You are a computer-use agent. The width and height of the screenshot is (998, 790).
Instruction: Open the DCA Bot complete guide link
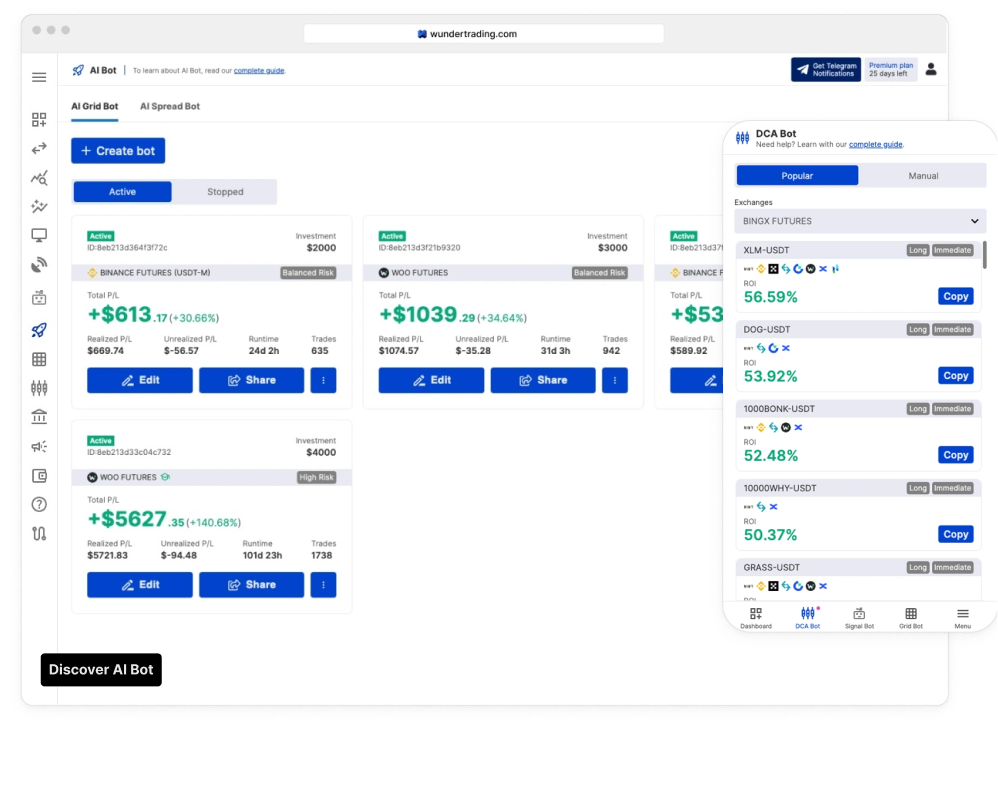point(875,145)
